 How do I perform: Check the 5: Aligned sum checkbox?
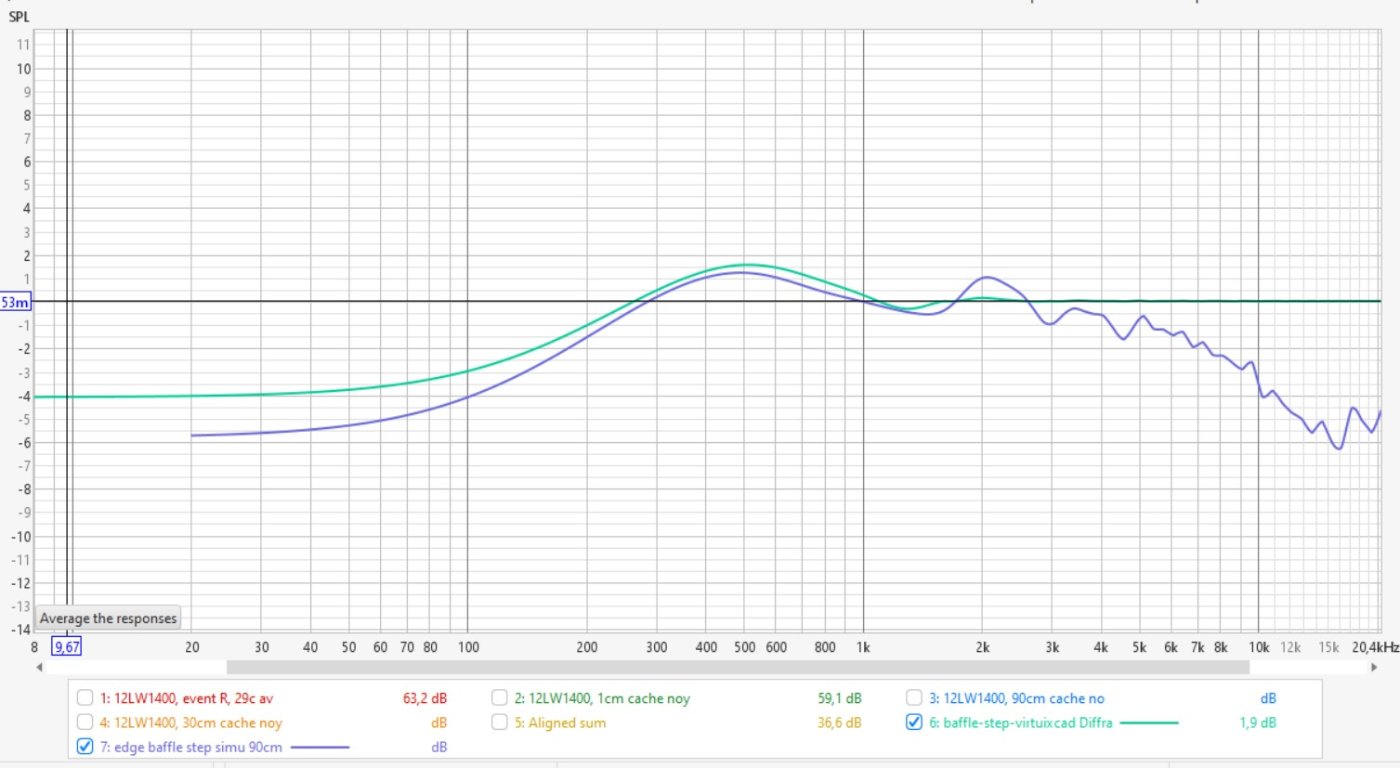click(x=500, y=722)
